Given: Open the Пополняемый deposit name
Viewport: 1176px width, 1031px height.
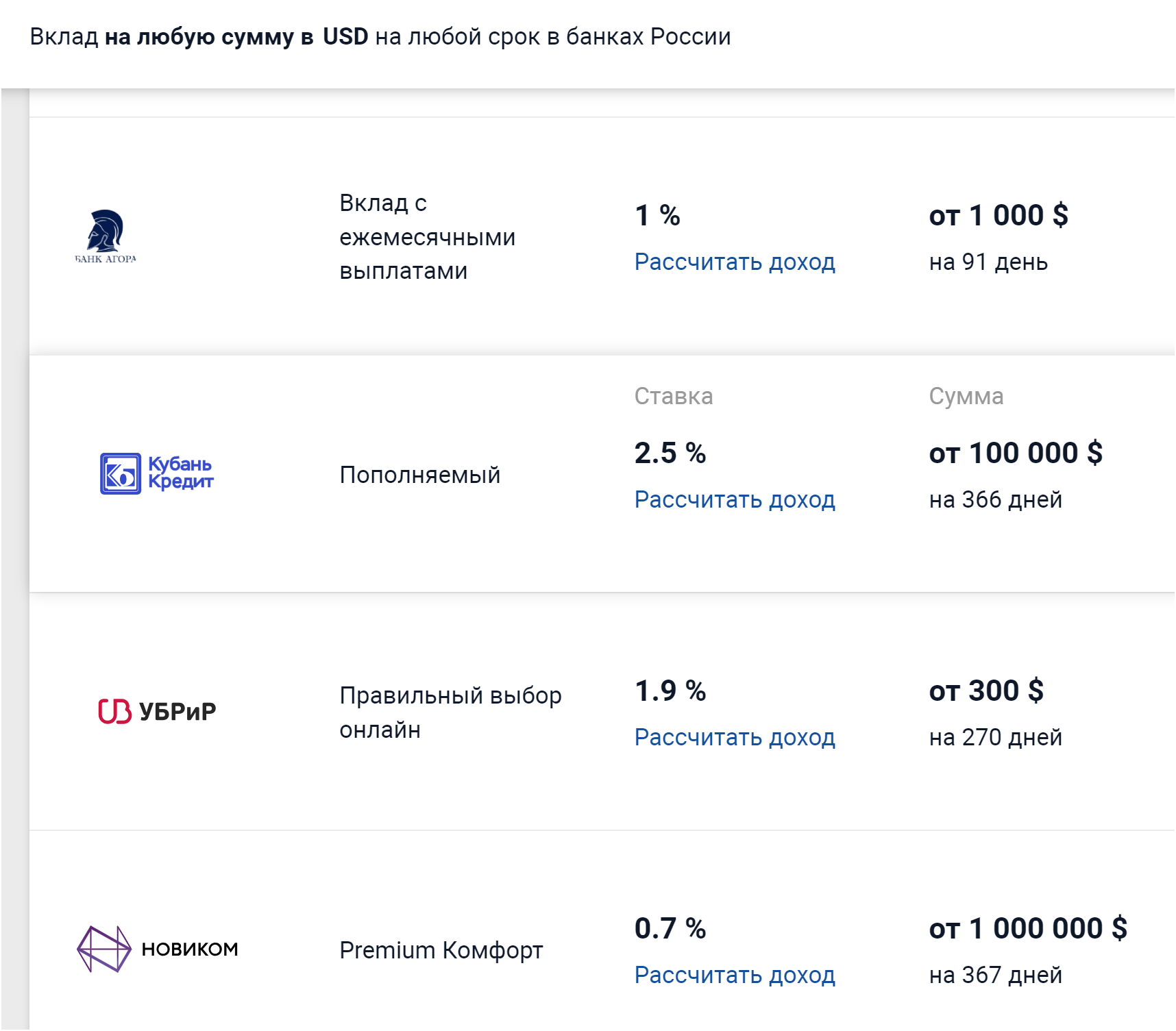Looking at the screenshot, I should (420, 475).
